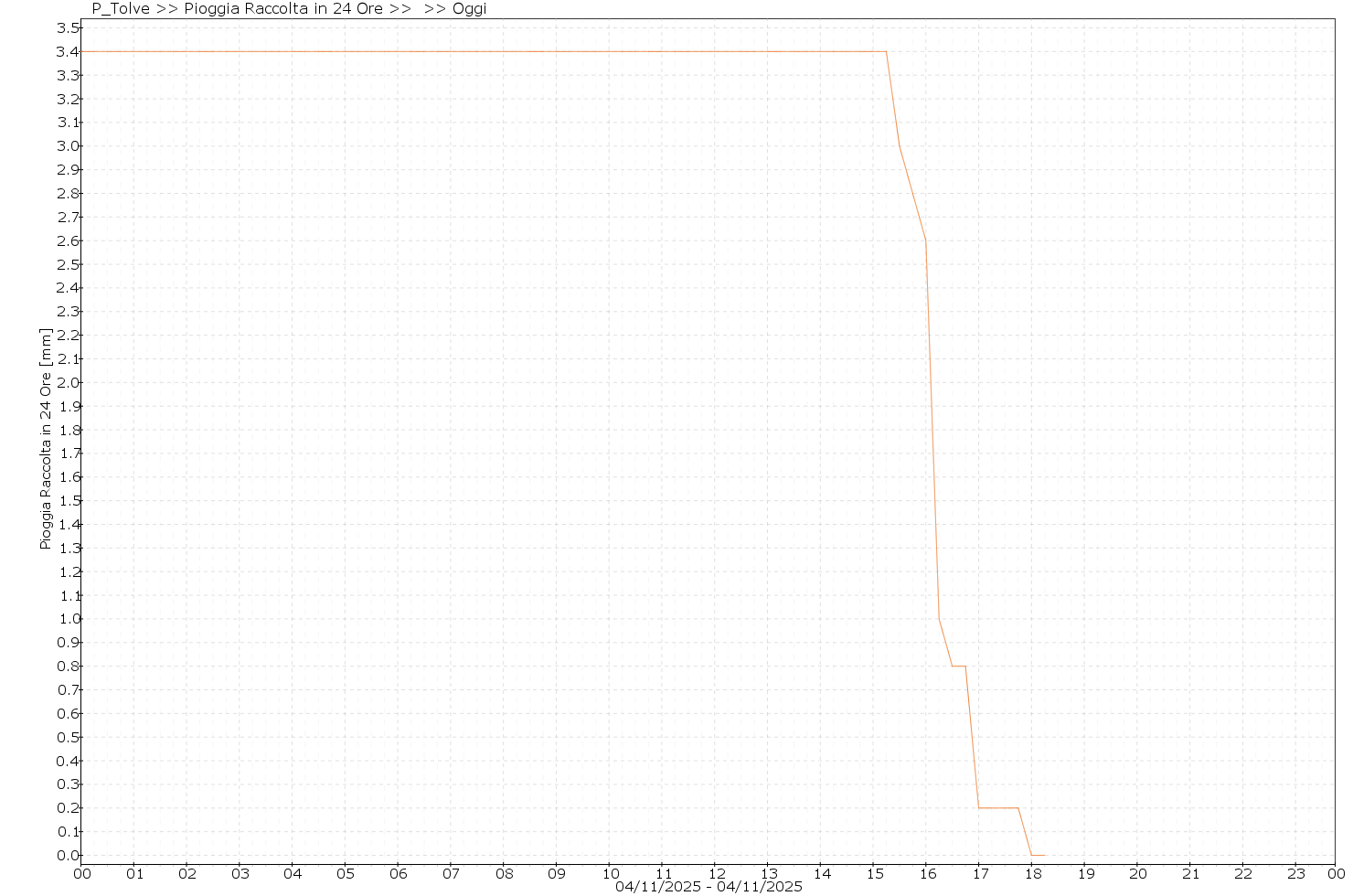The width and height of the screenshot is (1353, 896).
Task: Click the 2.6 value on y-axis
Action: tap(67, 241)
